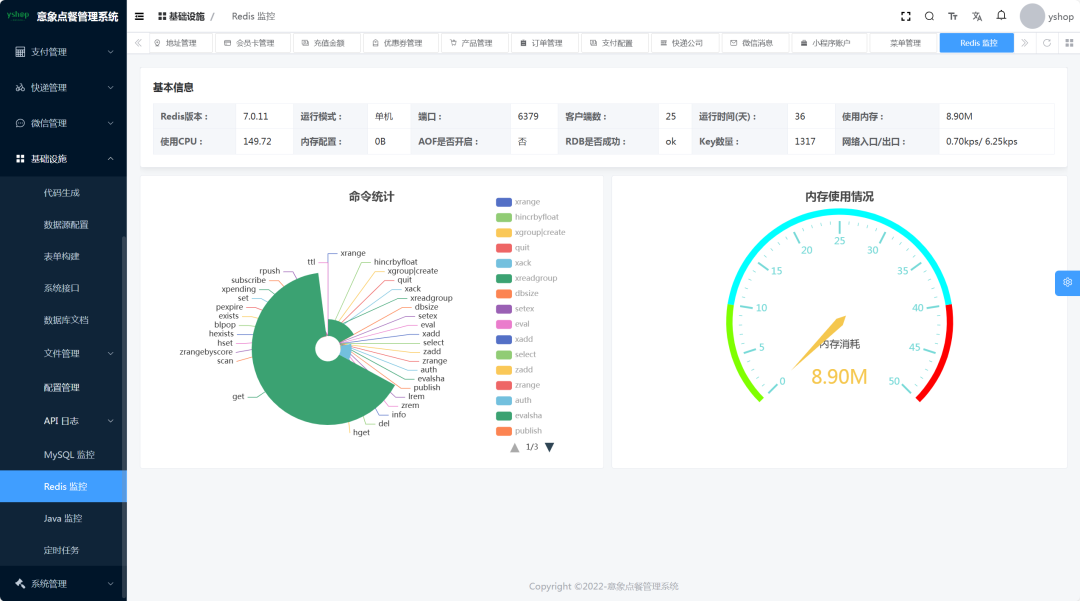Open MySQL 监控 in the sidebar
The width and height of the screenshot is (1080, 601).
69,455
